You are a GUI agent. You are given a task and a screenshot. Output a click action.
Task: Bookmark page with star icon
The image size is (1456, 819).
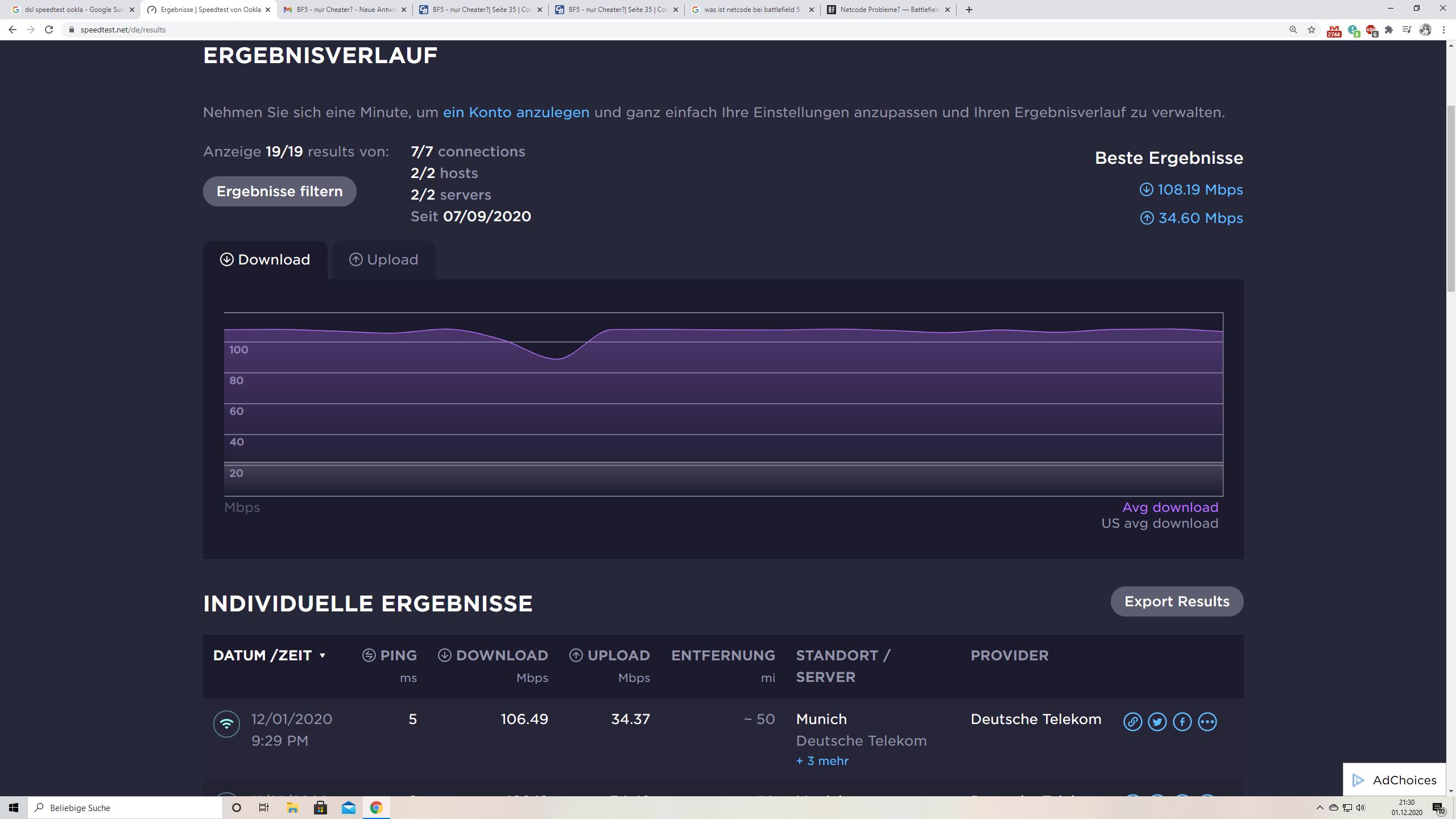[x=1312, y=30]
